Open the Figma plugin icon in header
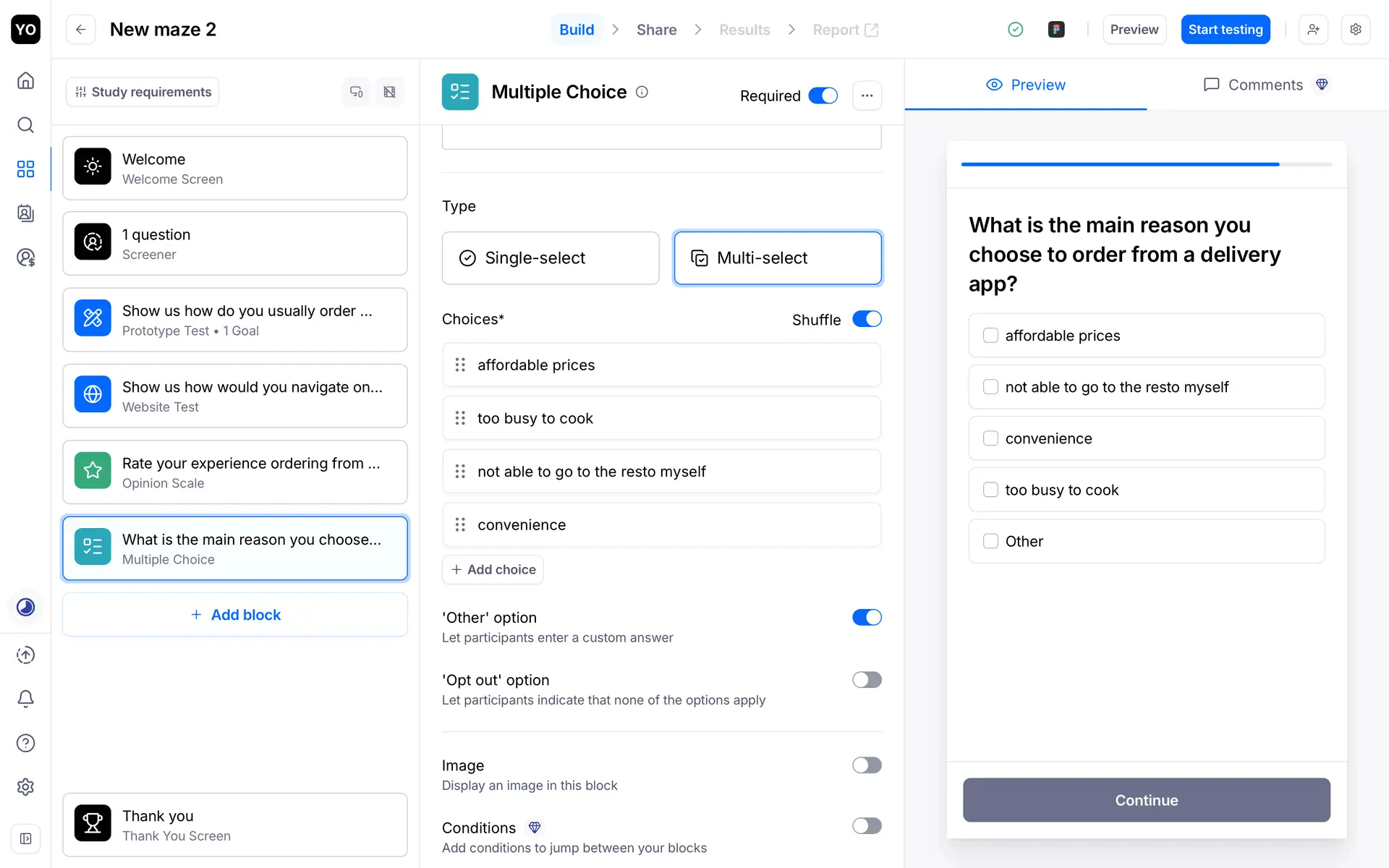1389x868 pixels. point(1056,30)
